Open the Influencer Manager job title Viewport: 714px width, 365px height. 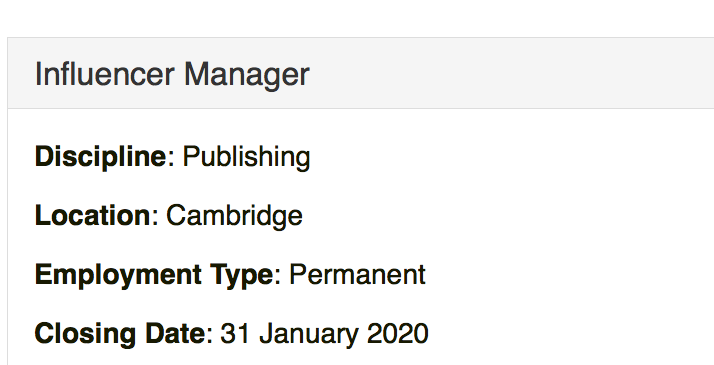pyautogui.click(x=172, y=74)
